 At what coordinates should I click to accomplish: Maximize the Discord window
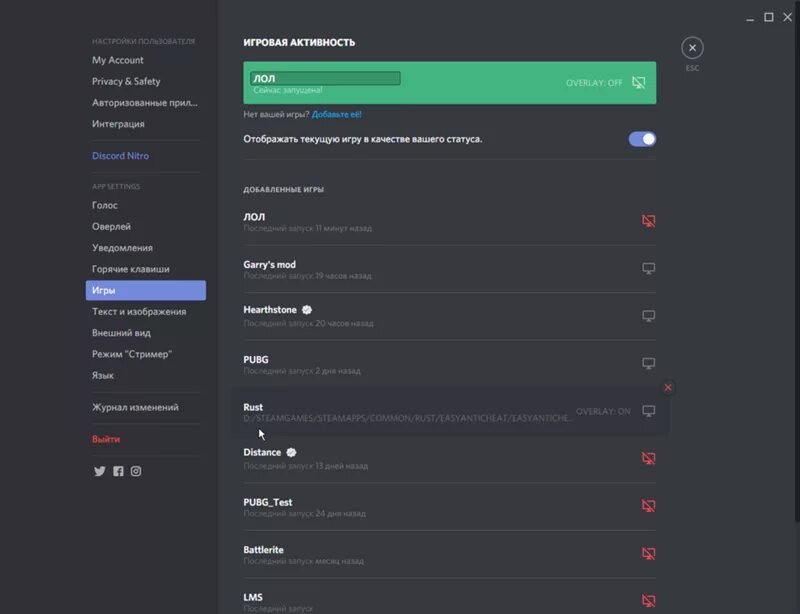pos(768,17)
